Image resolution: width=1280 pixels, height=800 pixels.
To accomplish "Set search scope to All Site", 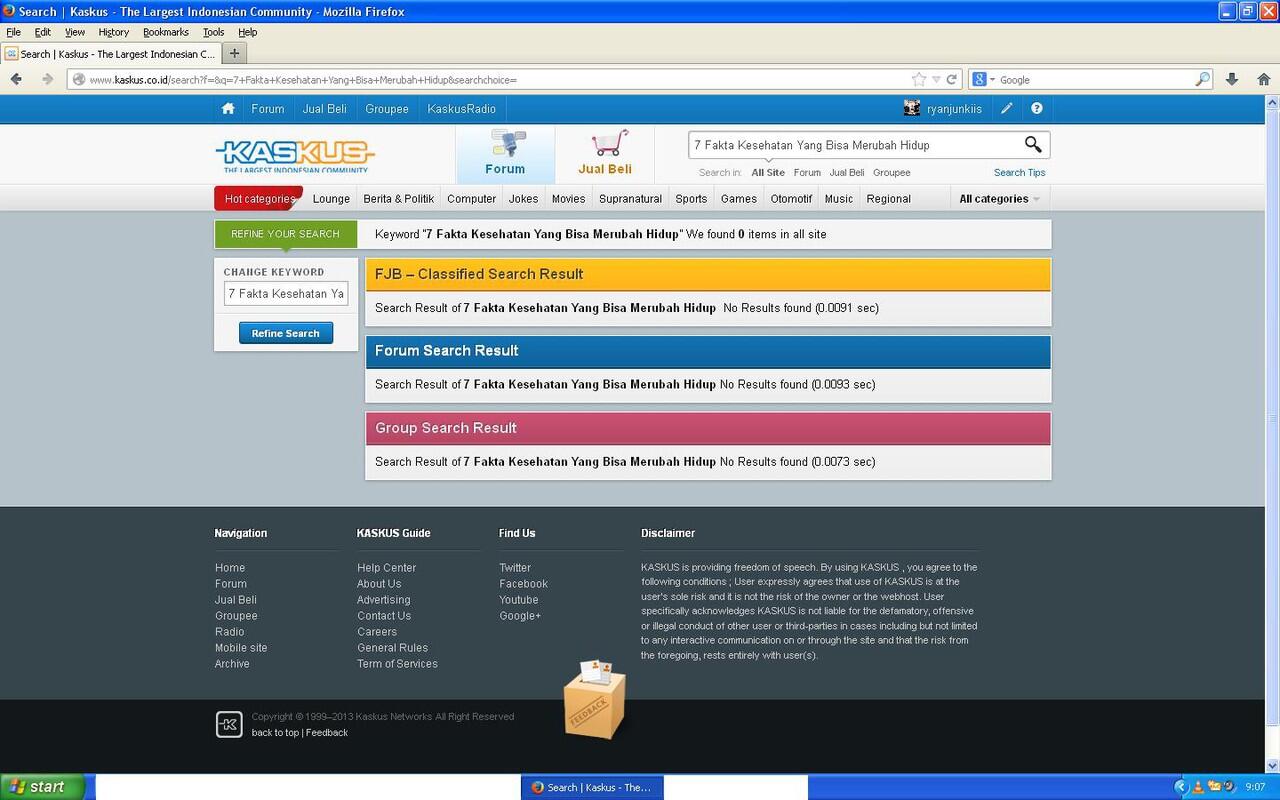I will tap(768, 173).
